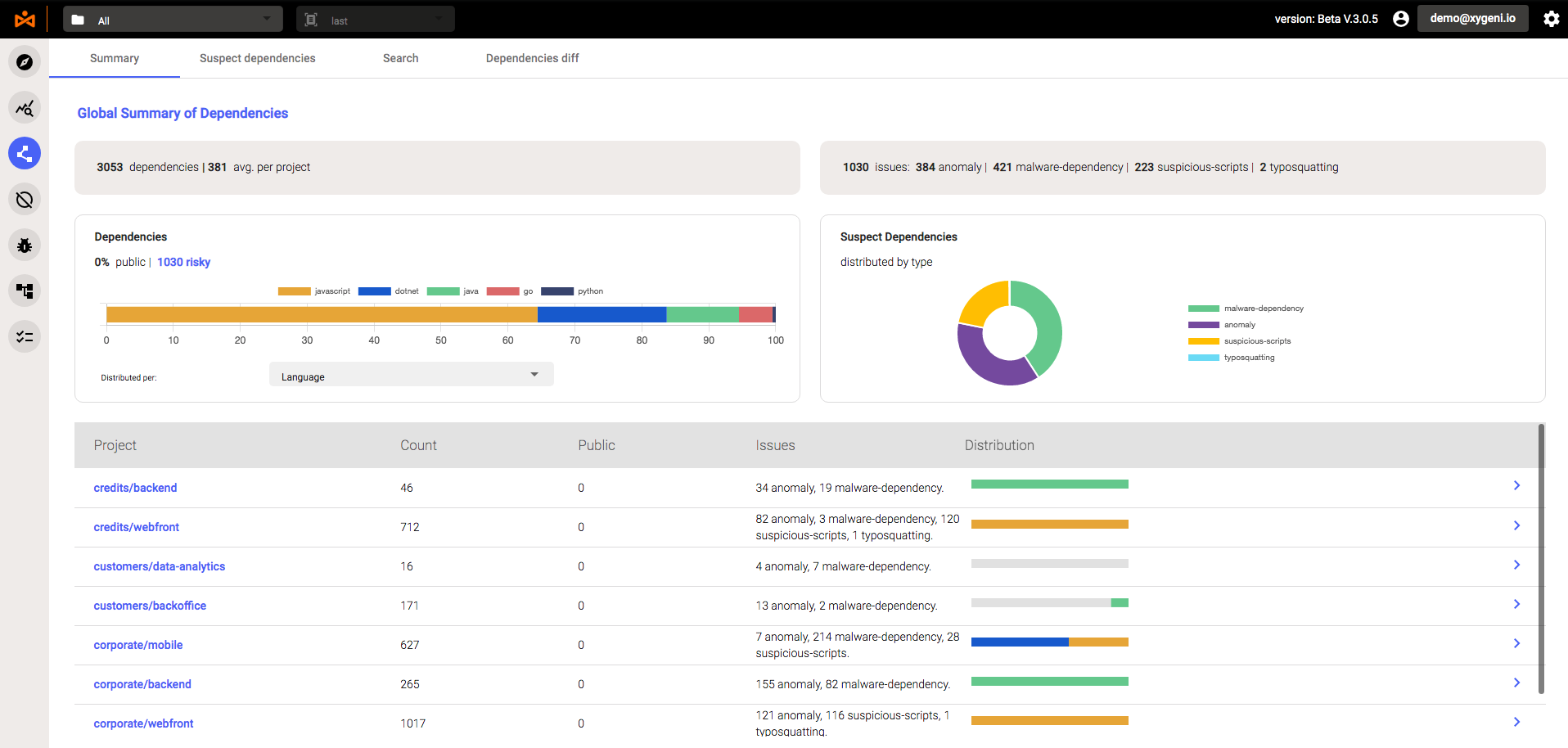Viewport: 1568px width, 748px height.
Task: Open the bug icon in sidebar
Action: [x=25, y=246]
